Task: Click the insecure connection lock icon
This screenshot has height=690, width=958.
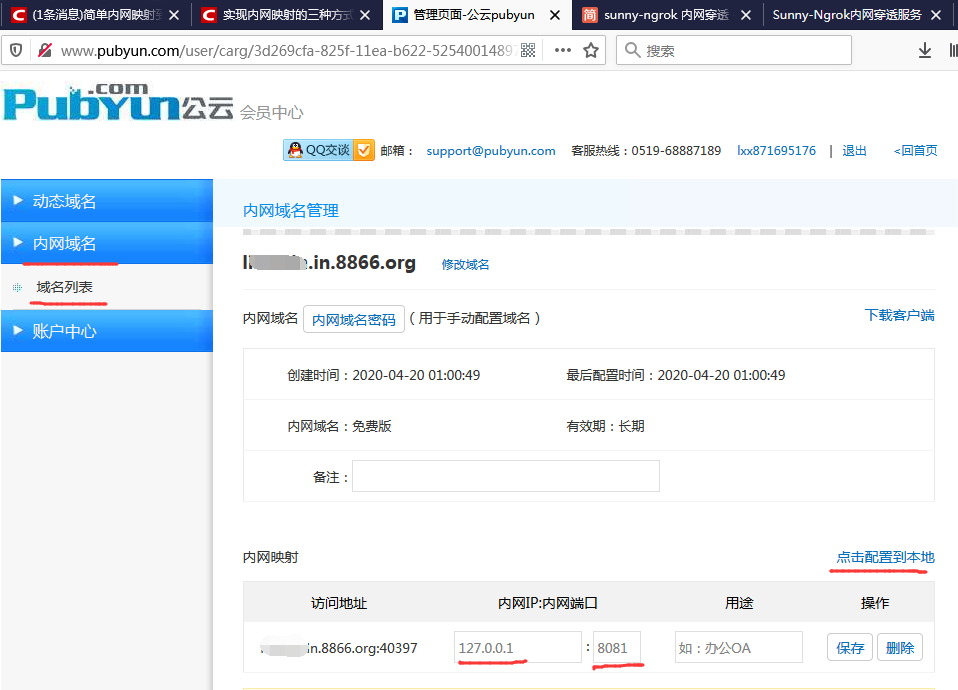Action: point(45,50)
